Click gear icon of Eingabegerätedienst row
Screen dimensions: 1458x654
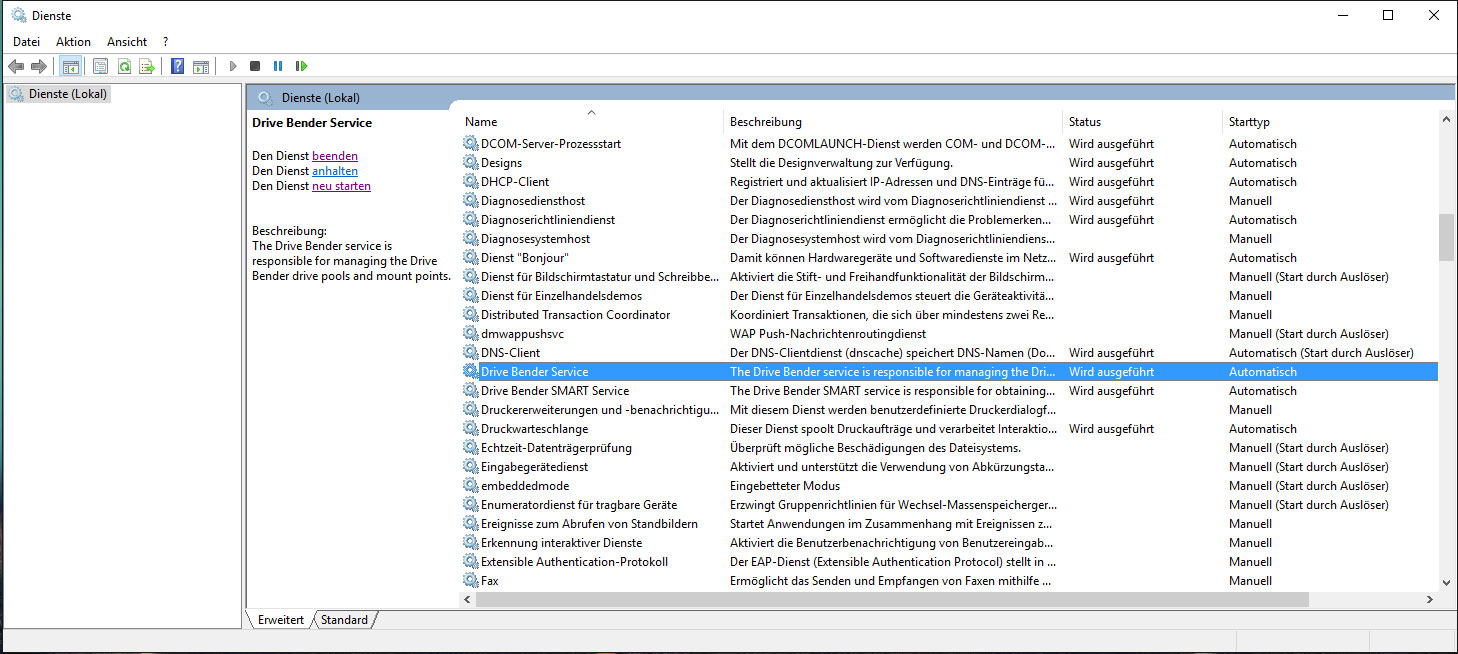pyautogui.click(x=471, y=466)
